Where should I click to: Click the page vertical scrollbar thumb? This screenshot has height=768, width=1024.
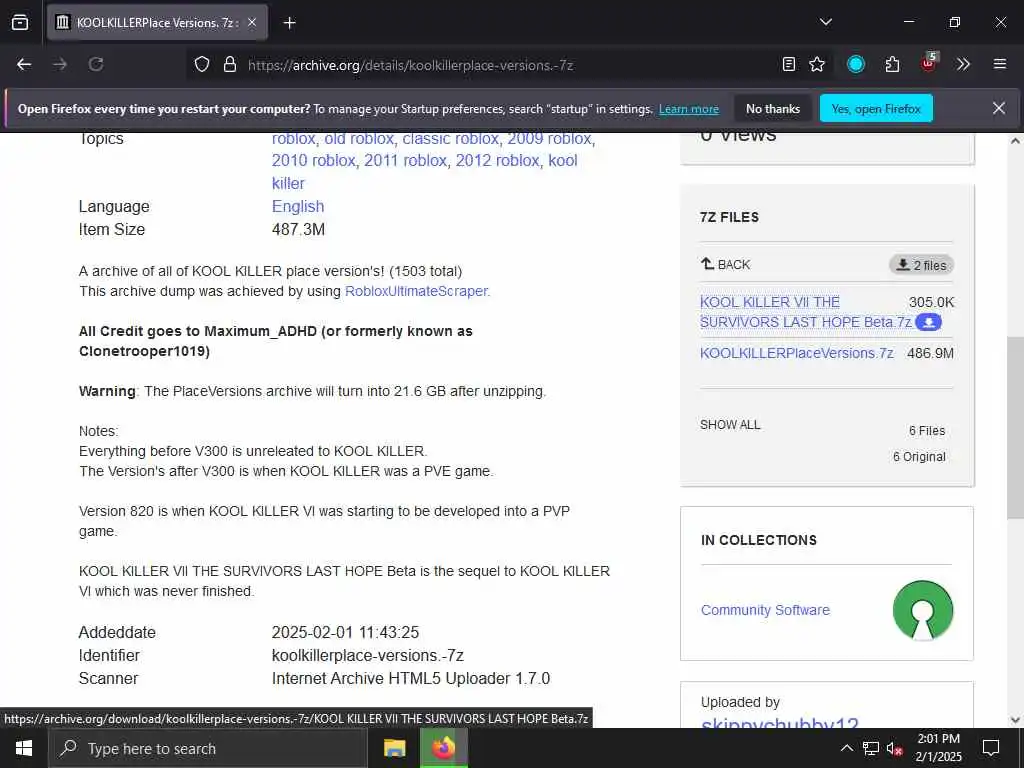pos(1016,428)
